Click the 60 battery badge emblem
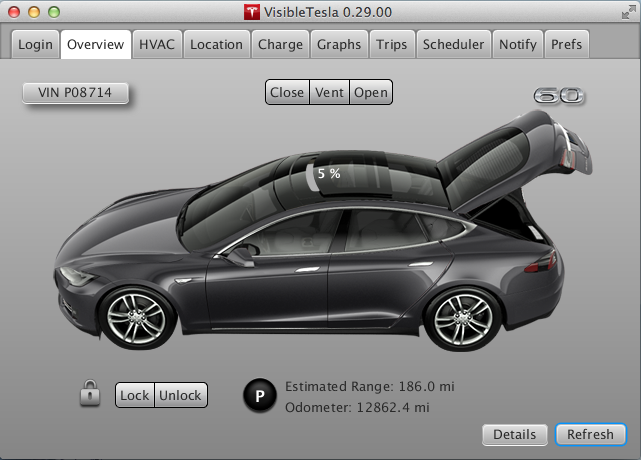This screenshot has height=460, width=641. 559,96
